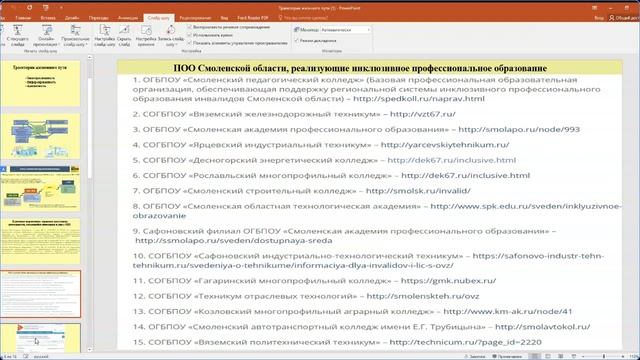This screenshot has height=360, width=640.
Task: Open link http://spedkoll.ru/naprav.html
Action: coord(419,98)
